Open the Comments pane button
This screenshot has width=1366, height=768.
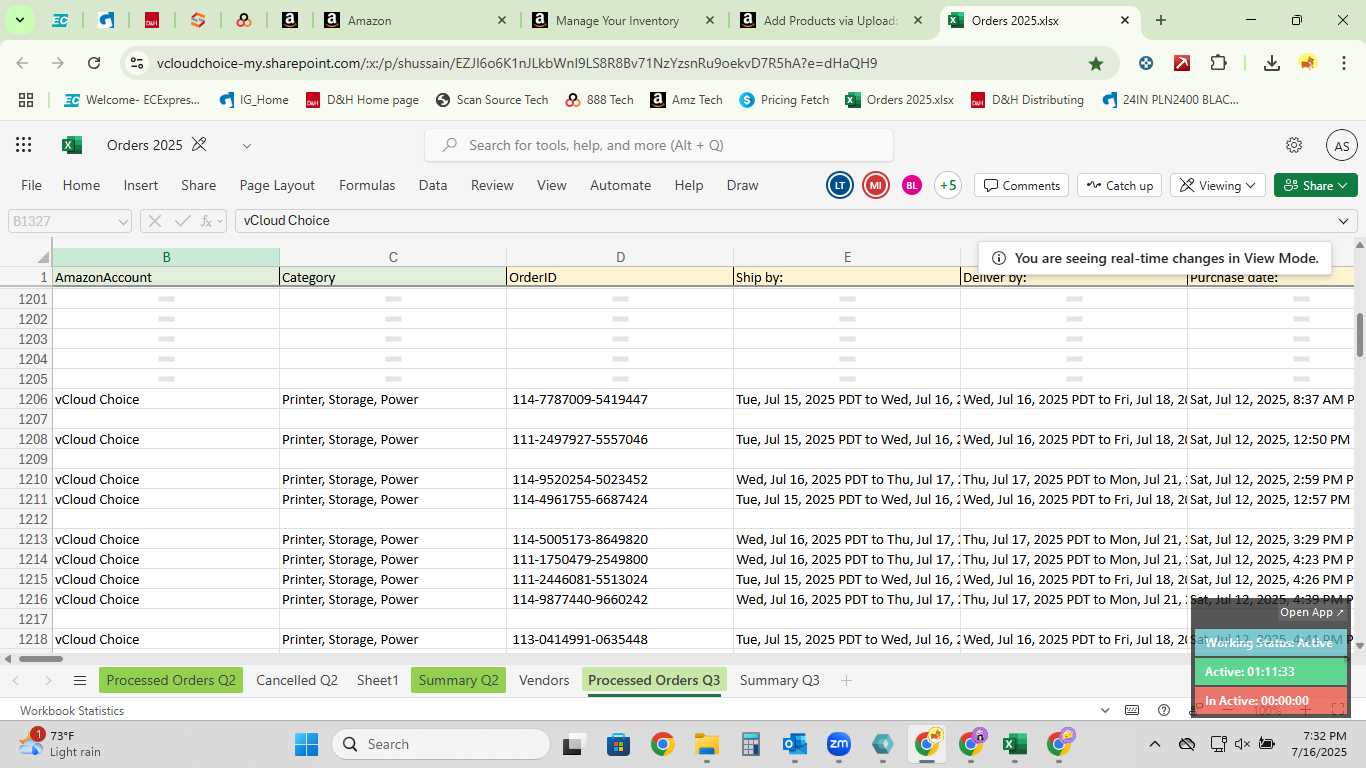1022,185
